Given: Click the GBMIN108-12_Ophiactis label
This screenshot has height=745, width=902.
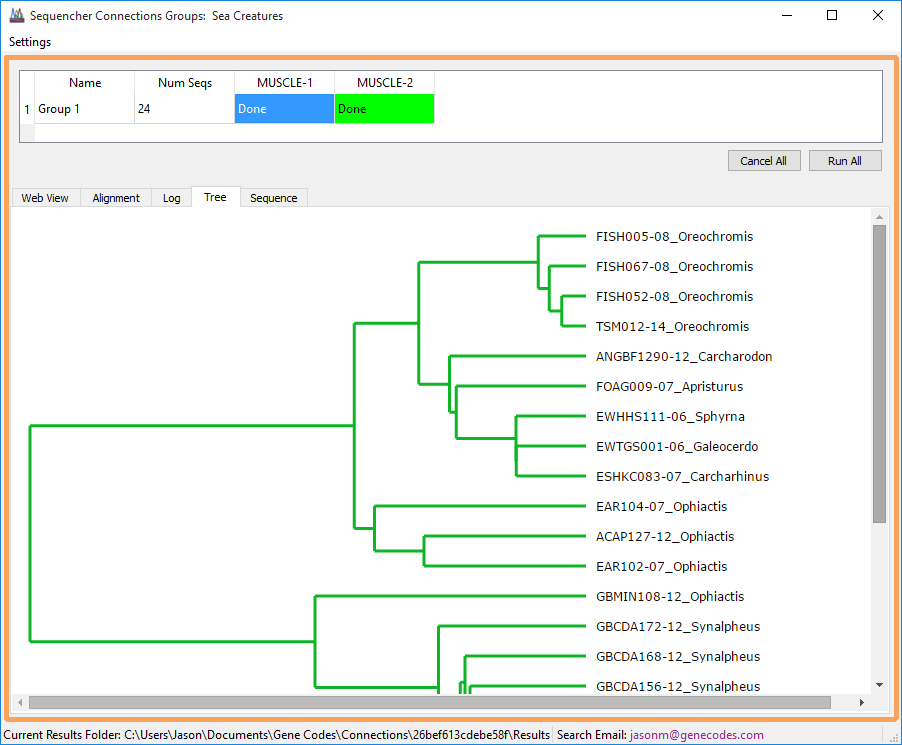Looking at the screenshot, I should pos(670,596).
